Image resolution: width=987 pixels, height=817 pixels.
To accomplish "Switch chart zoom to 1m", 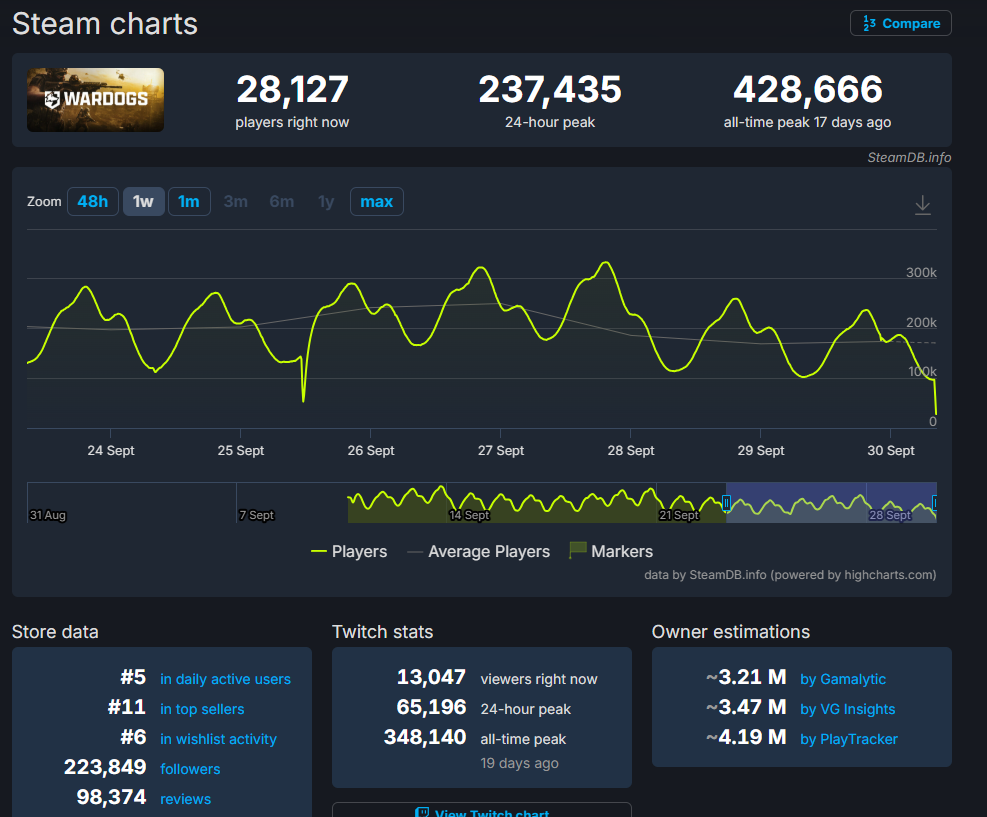I will tap(189, 201).
